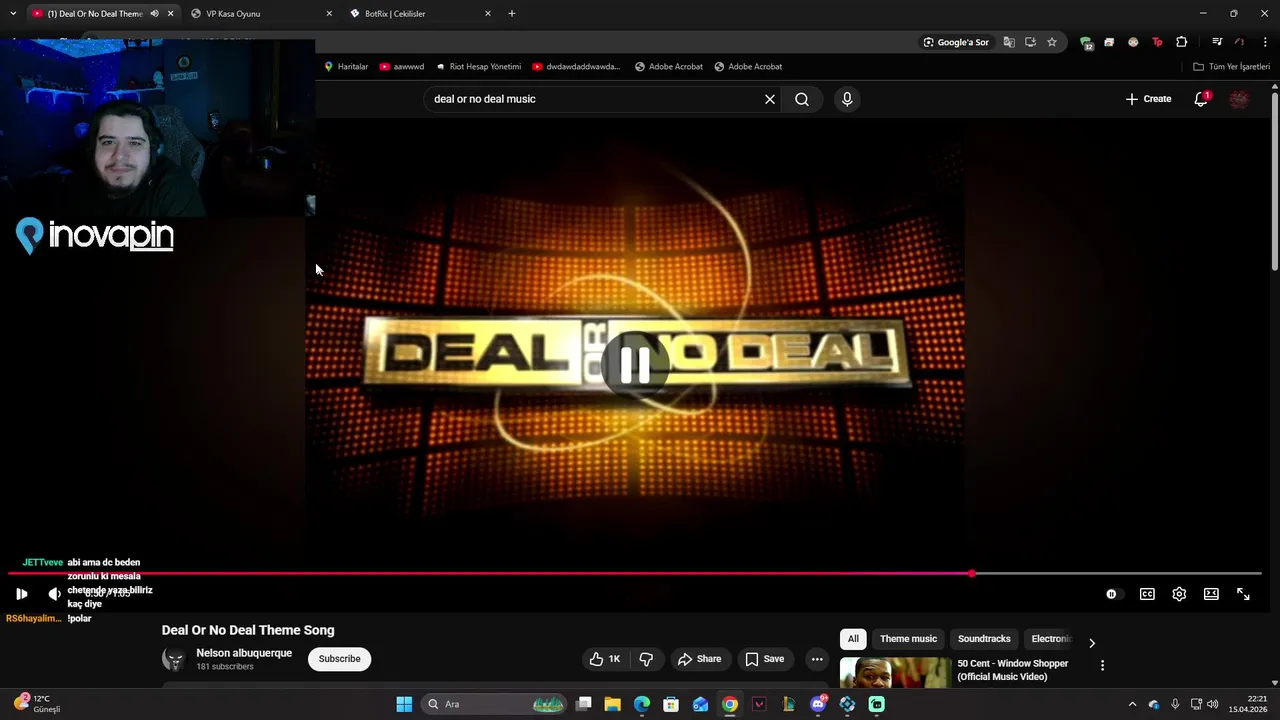Open tab search dropdown arrow
1280x720 pixels.
pyautogui.click(x=13, y=14)
